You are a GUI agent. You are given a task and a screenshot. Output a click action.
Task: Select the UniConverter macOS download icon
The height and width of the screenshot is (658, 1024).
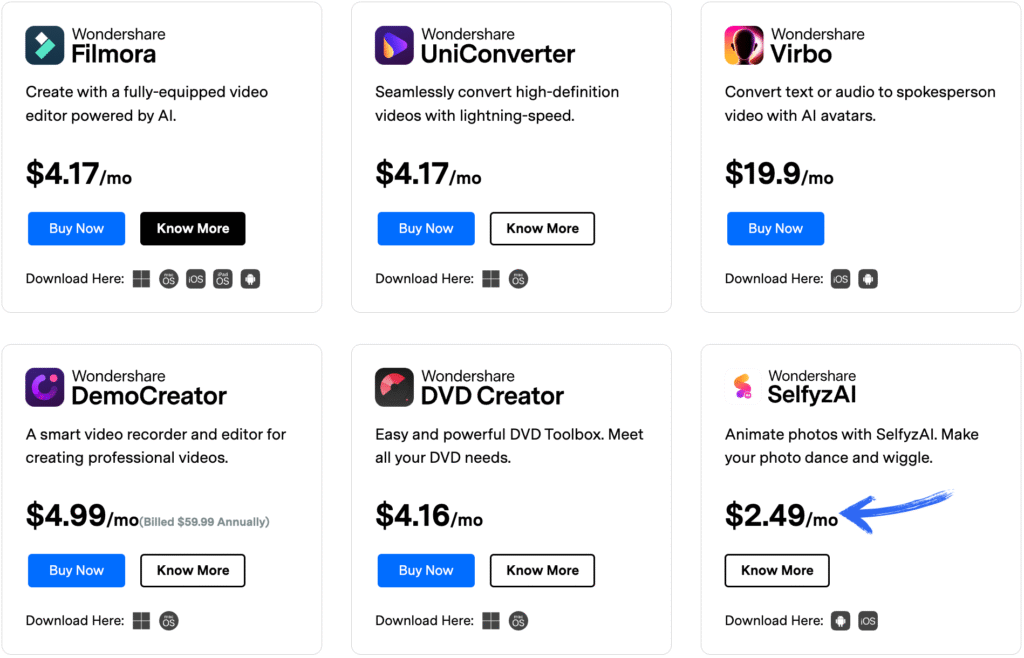point(519,279)
